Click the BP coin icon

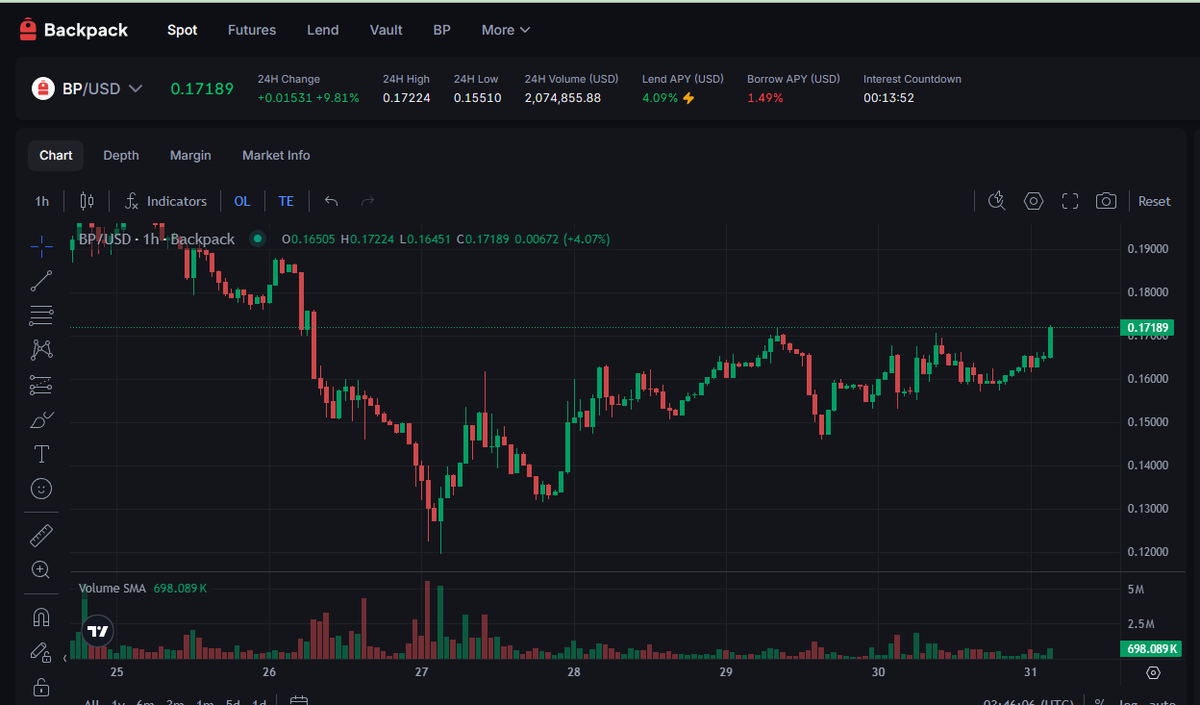[x=43, y=88]
